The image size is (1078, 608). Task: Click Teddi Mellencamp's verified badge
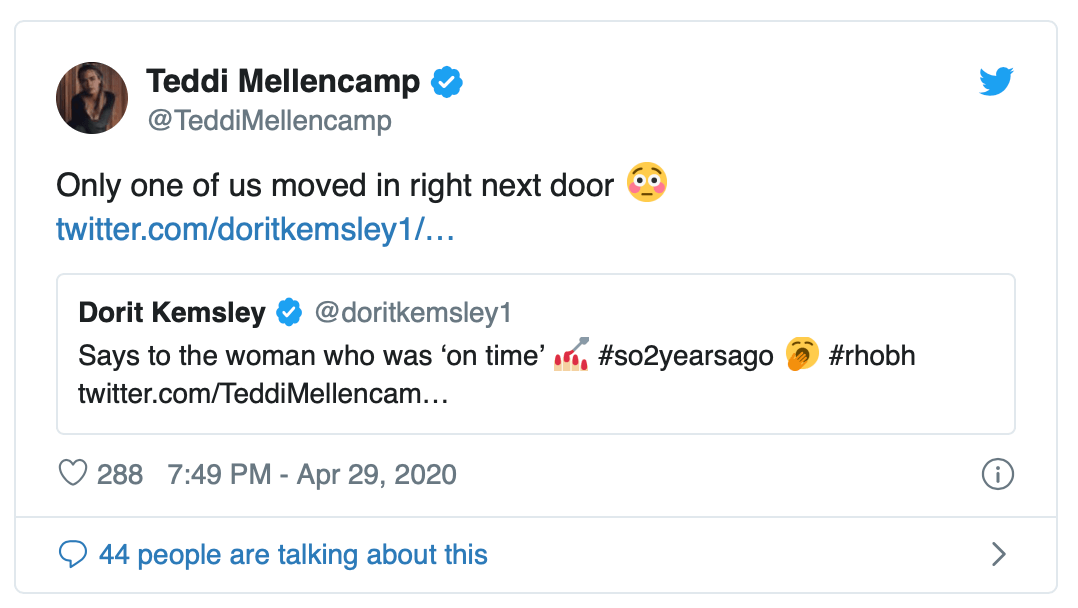click(x=447, y=82)
